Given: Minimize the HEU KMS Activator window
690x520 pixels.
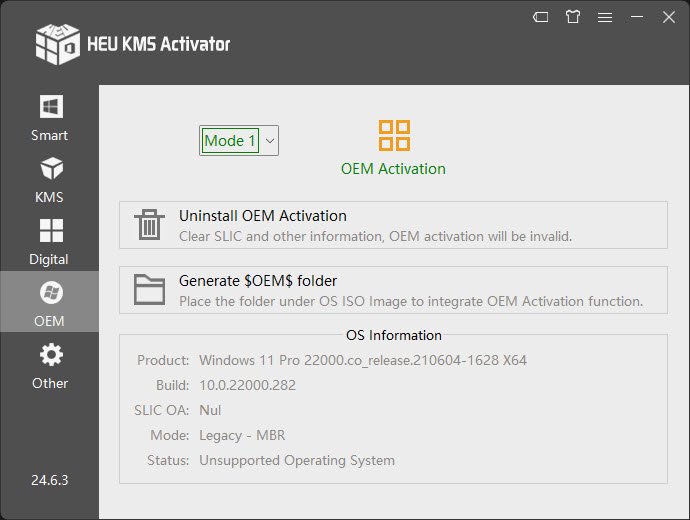Looking at the screenshot, I should 637,17.
